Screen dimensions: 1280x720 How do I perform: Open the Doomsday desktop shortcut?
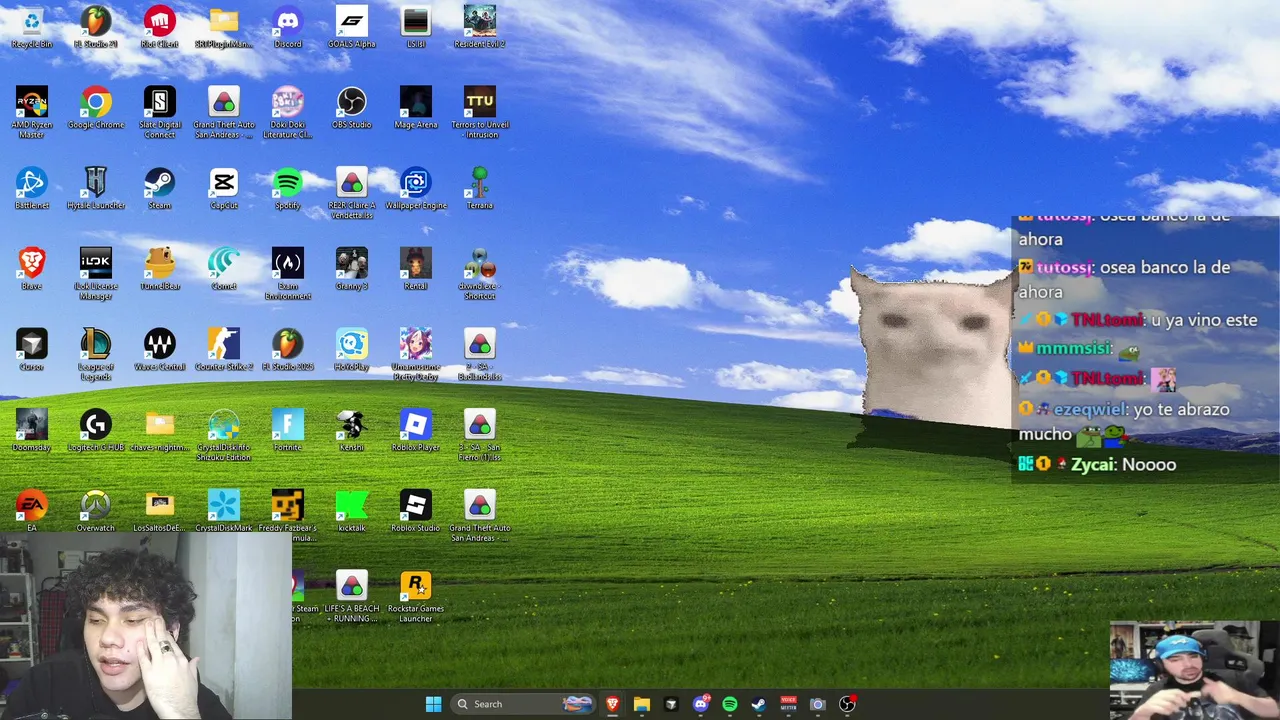[x=31, y=430]
